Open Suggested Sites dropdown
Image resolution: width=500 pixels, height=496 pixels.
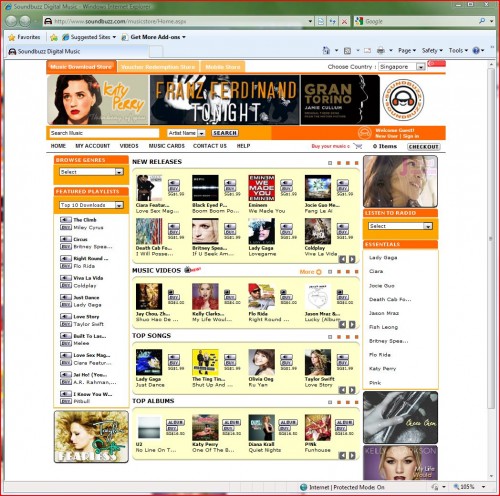89,37
